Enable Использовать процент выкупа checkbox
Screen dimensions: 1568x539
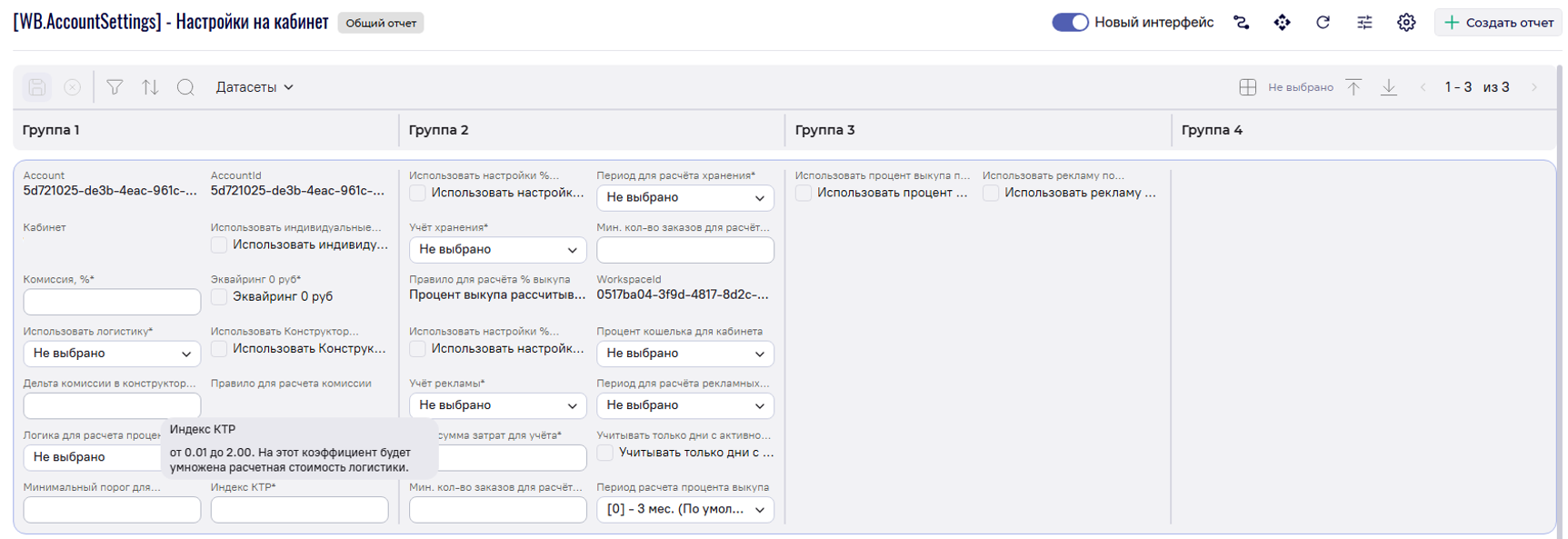(x=804, y=193)
